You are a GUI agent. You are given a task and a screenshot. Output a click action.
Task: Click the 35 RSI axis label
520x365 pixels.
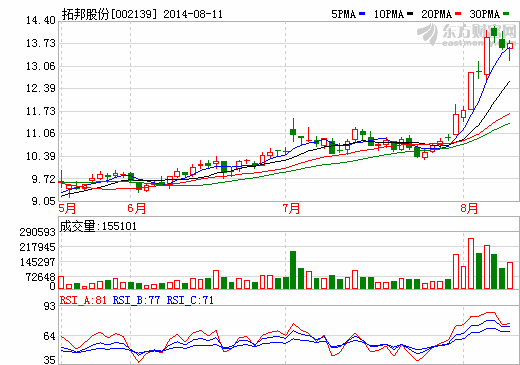50,360
